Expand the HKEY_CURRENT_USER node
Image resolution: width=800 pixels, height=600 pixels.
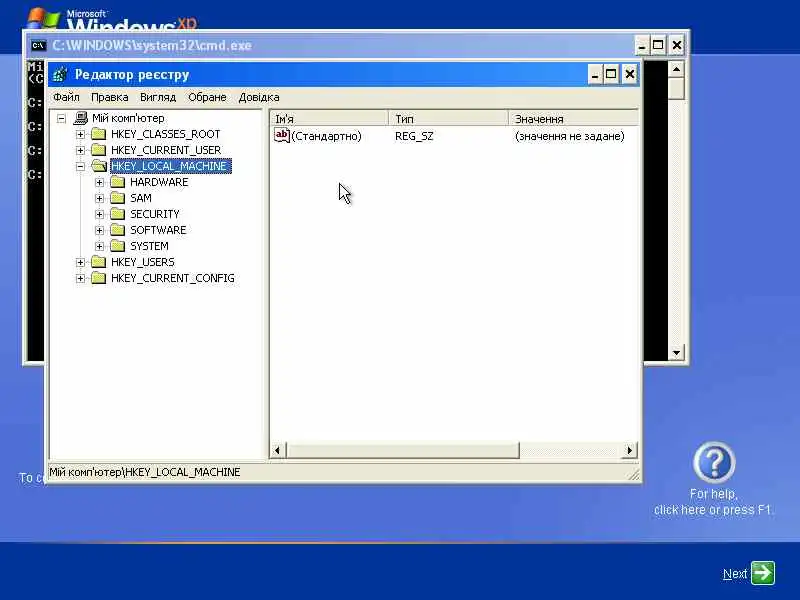click(80, 151)
